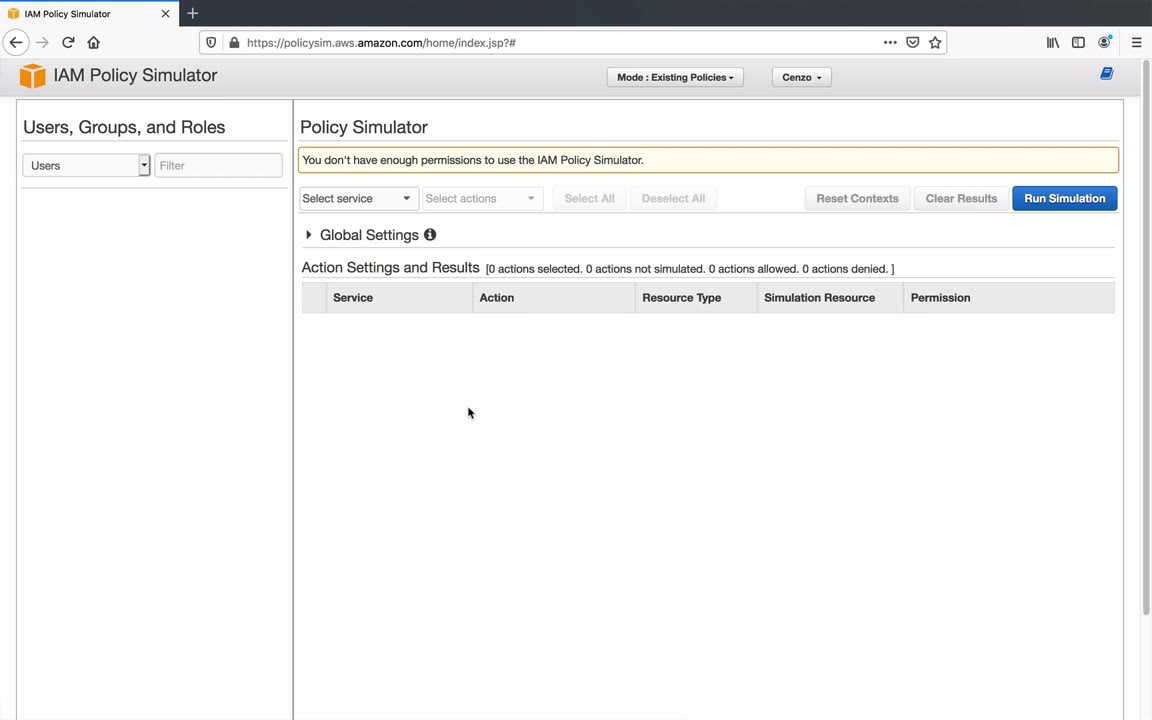
Task: Open the Mode: Existing Policies dropdown
Action: click(x=675, y=77)
